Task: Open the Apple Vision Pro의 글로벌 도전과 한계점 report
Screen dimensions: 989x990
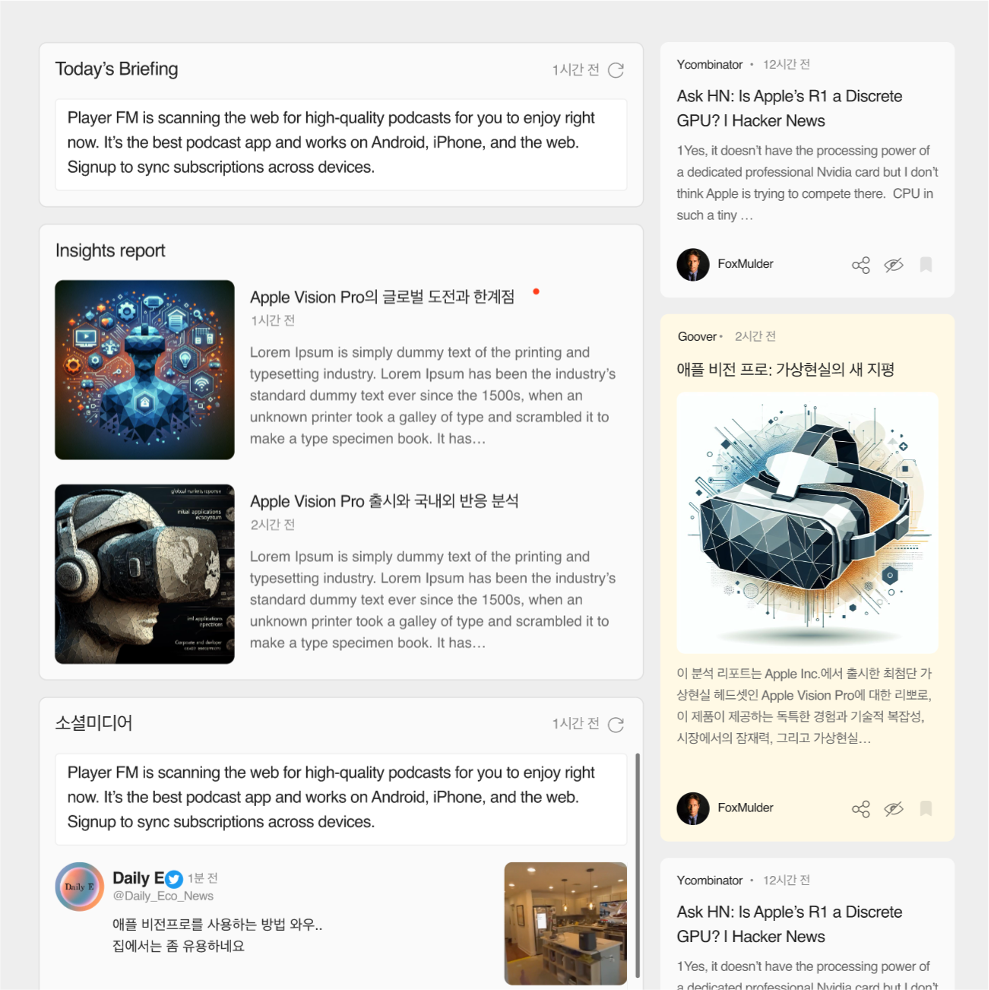Action: tap(382, 297)
